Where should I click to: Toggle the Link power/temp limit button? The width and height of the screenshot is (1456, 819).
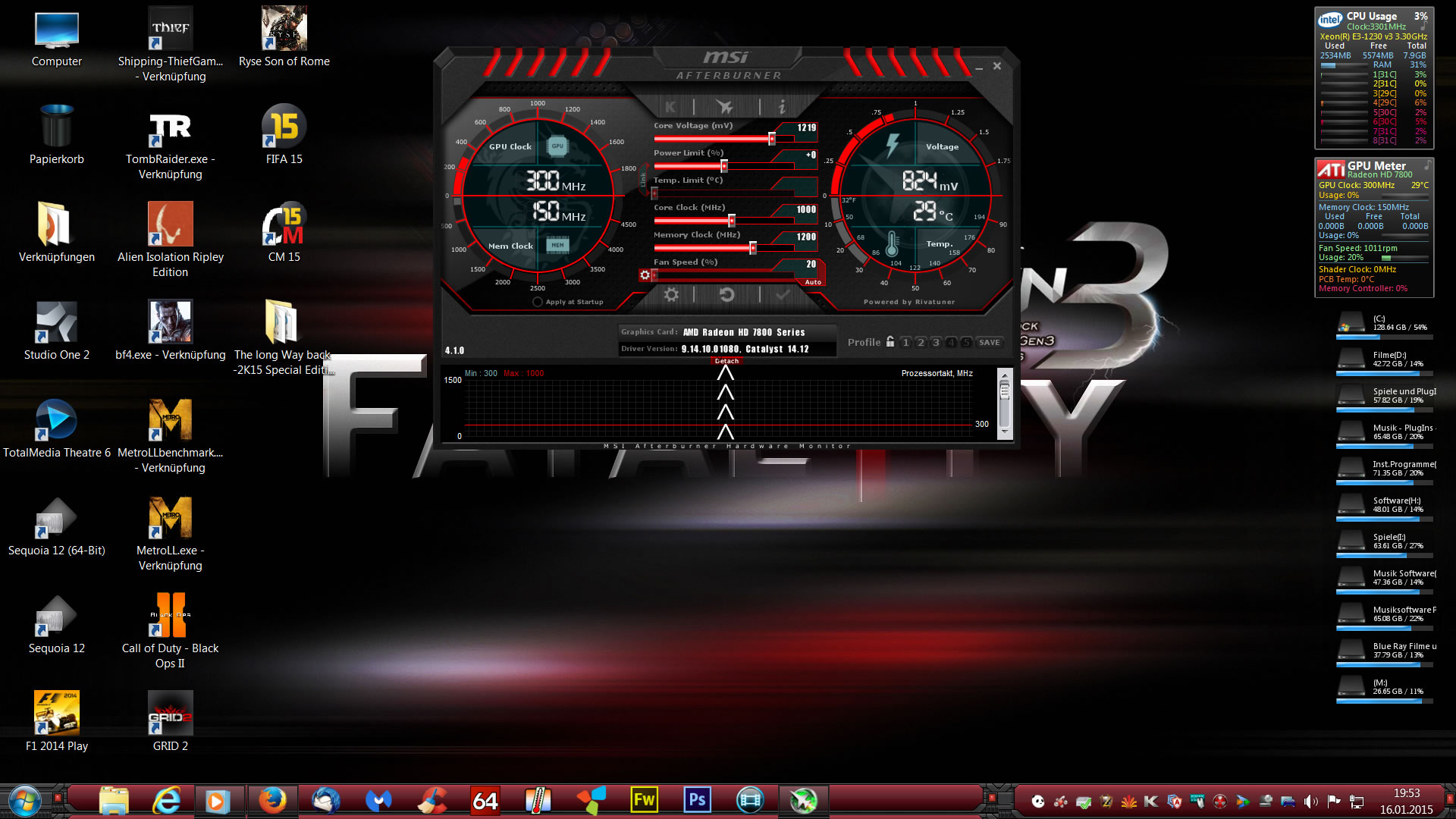(643, 180)
